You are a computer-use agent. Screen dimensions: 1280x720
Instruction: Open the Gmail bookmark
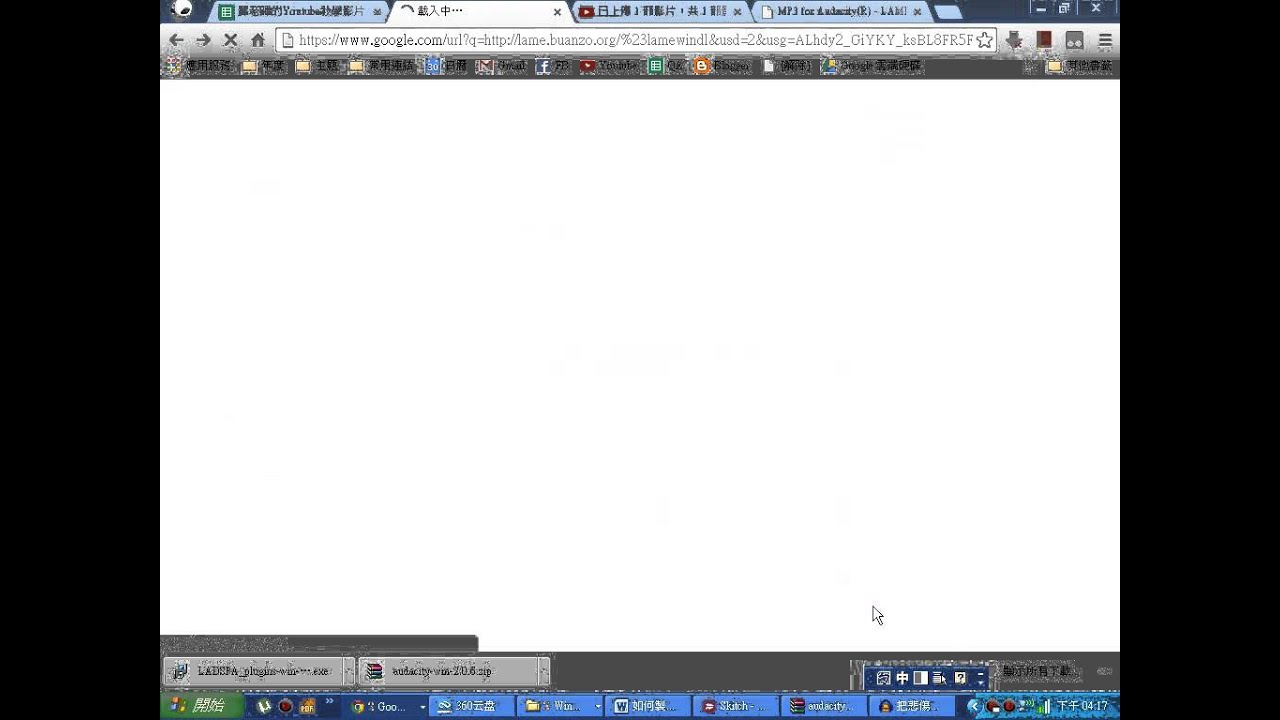pyautogui.click(x=501, y=66)
